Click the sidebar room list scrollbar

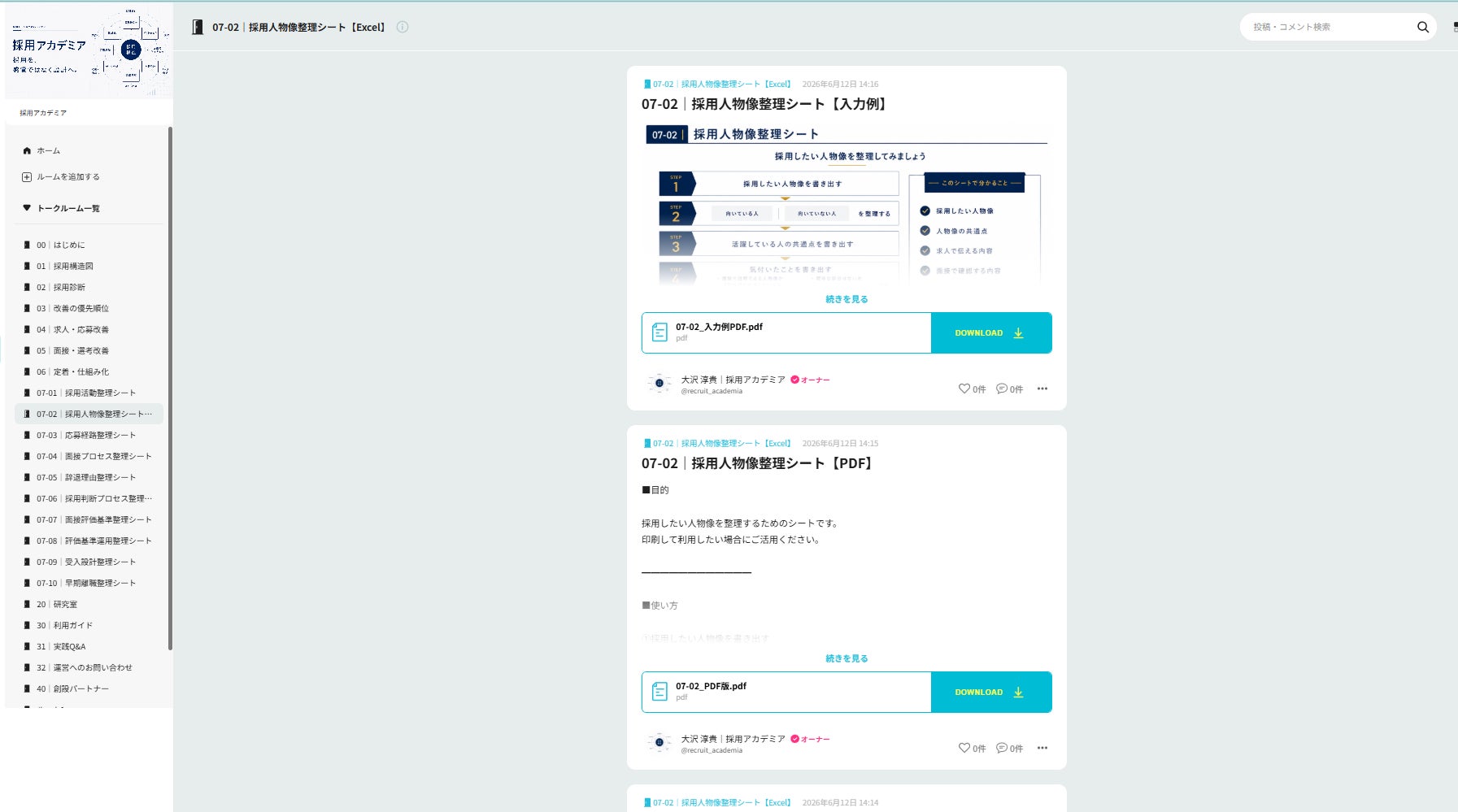pos(170,389)
